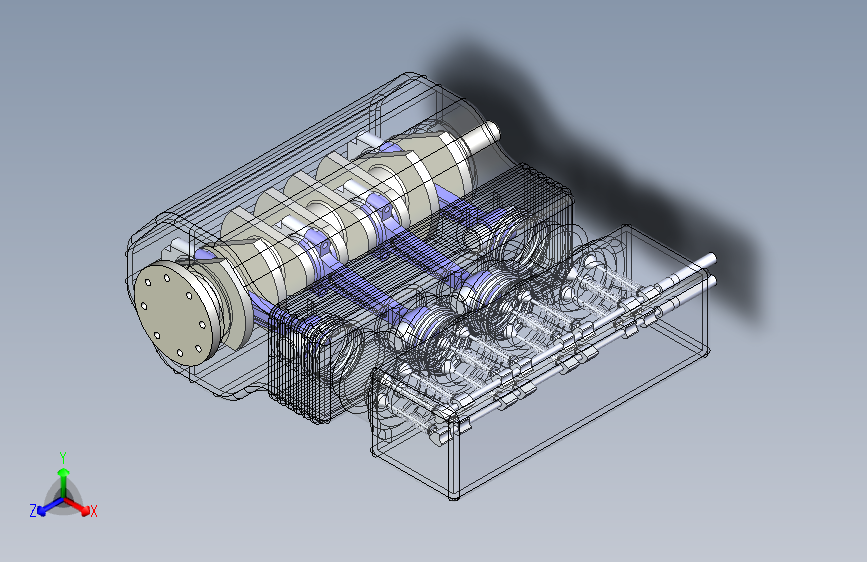Screen dimensions: 867x562
Task: Select the crankshaft flange with bolt holes
Action: click(x=178, y=314)
